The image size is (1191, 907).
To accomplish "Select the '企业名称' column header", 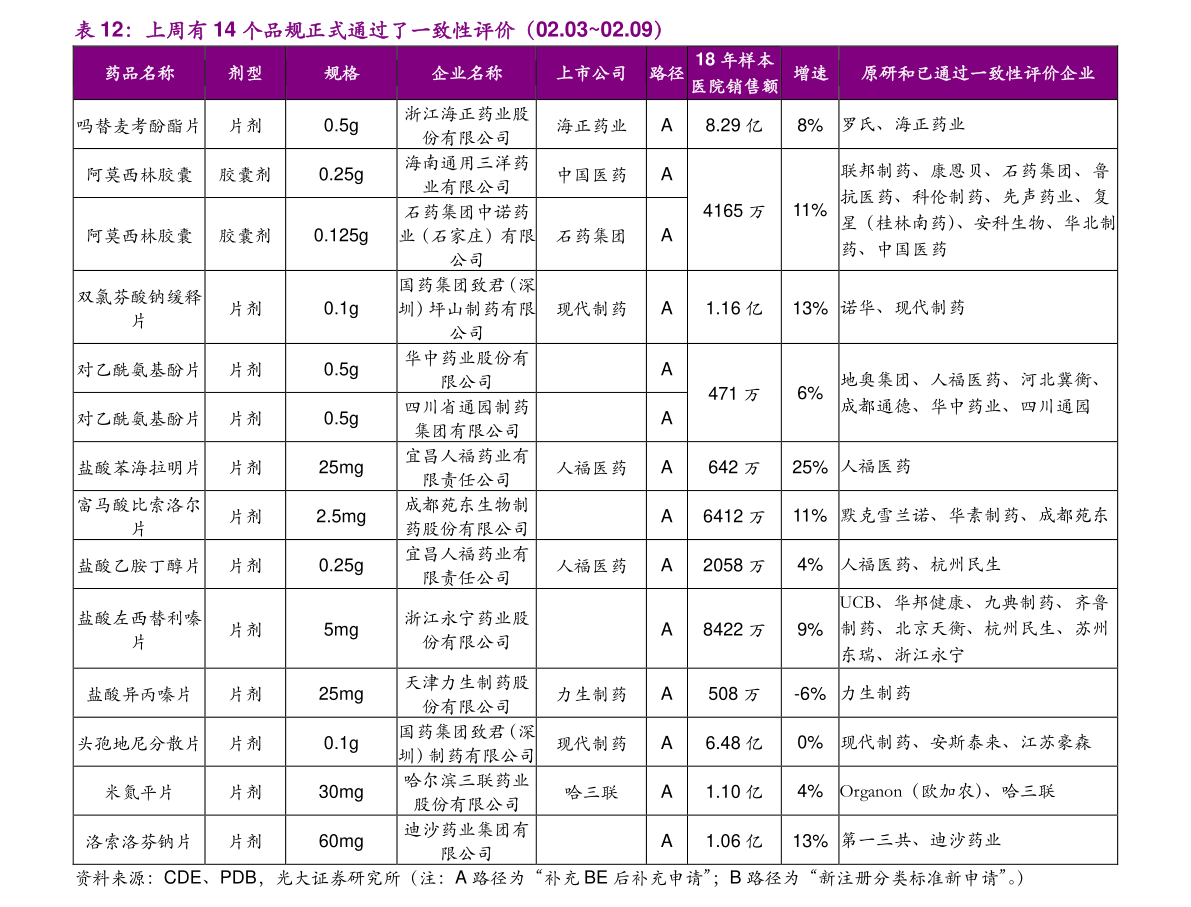I will [x=466, y=73].
